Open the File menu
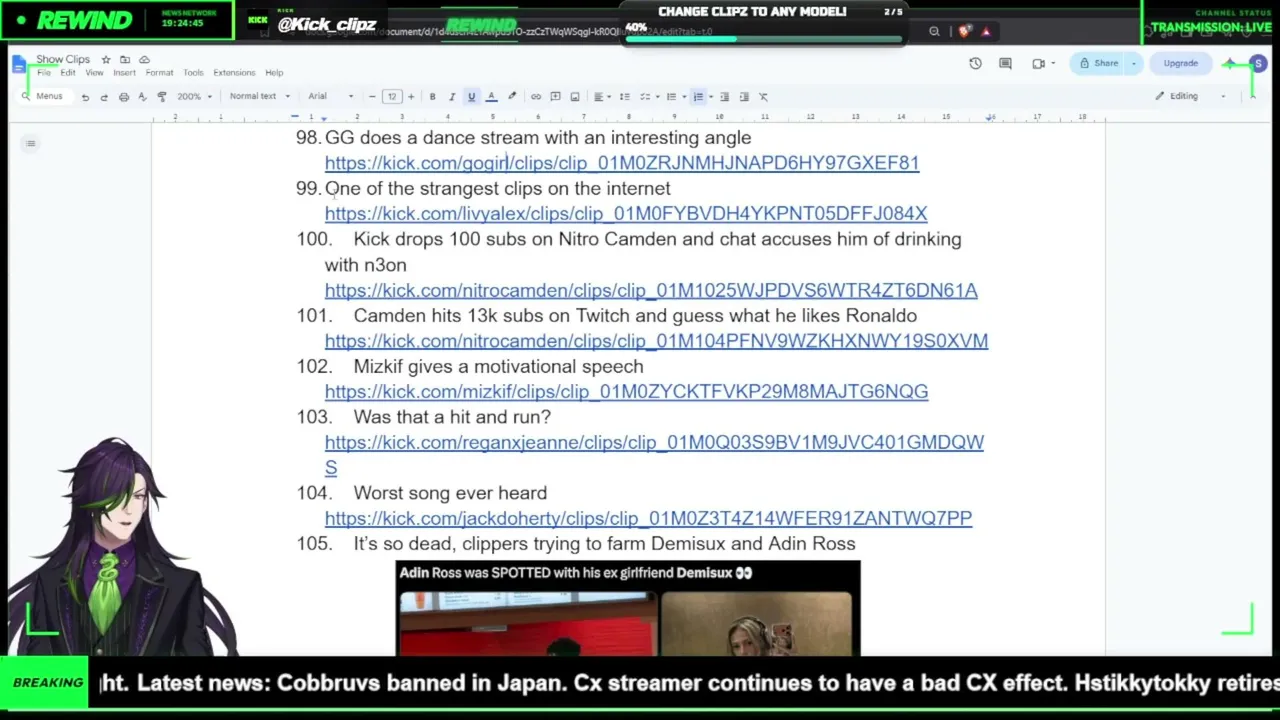This screenshot has height=720, width=1280. [44, 73]
